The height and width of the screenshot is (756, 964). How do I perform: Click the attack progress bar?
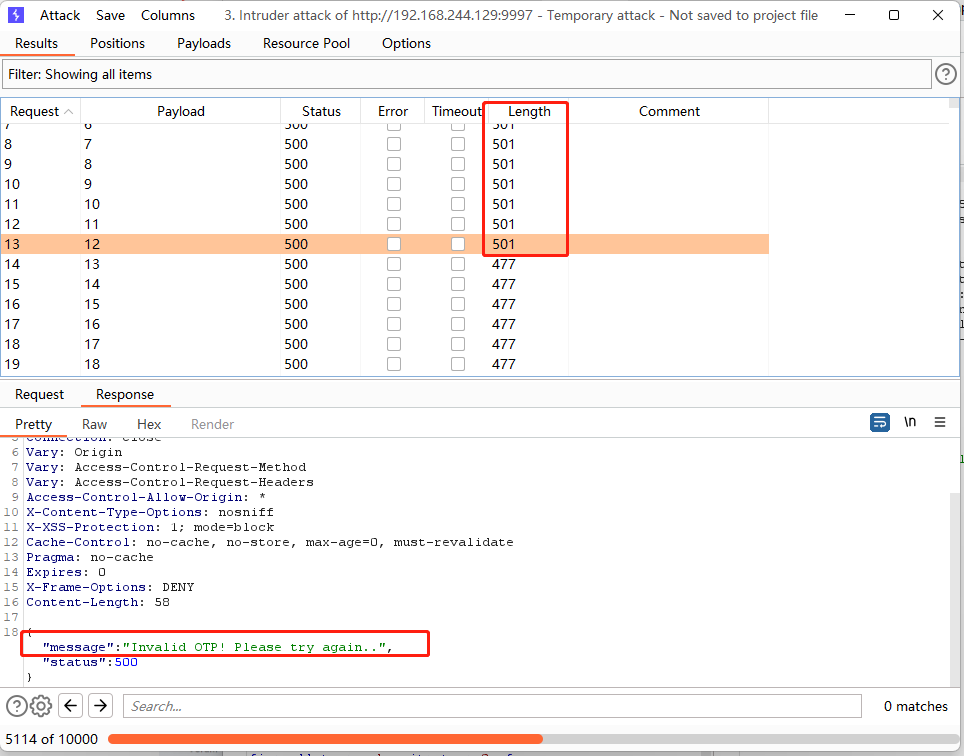530,739
